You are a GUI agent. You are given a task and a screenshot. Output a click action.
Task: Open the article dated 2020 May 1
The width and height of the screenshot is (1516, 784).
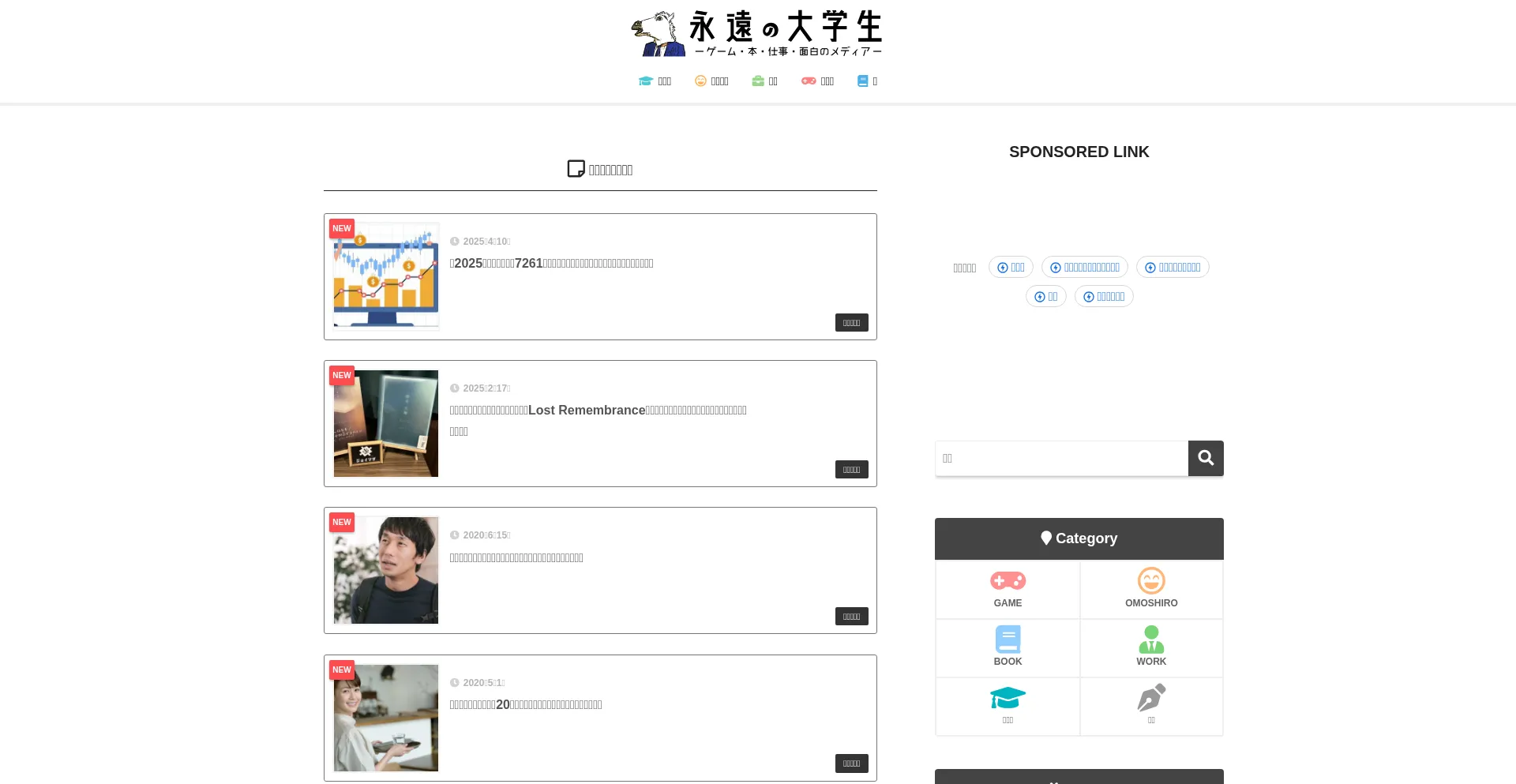(x=525, y=705)
